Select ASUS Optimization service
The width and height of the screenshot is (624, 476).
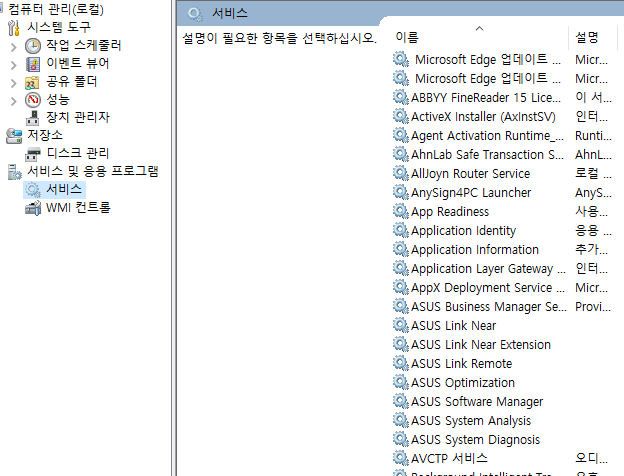pos(463,383)
